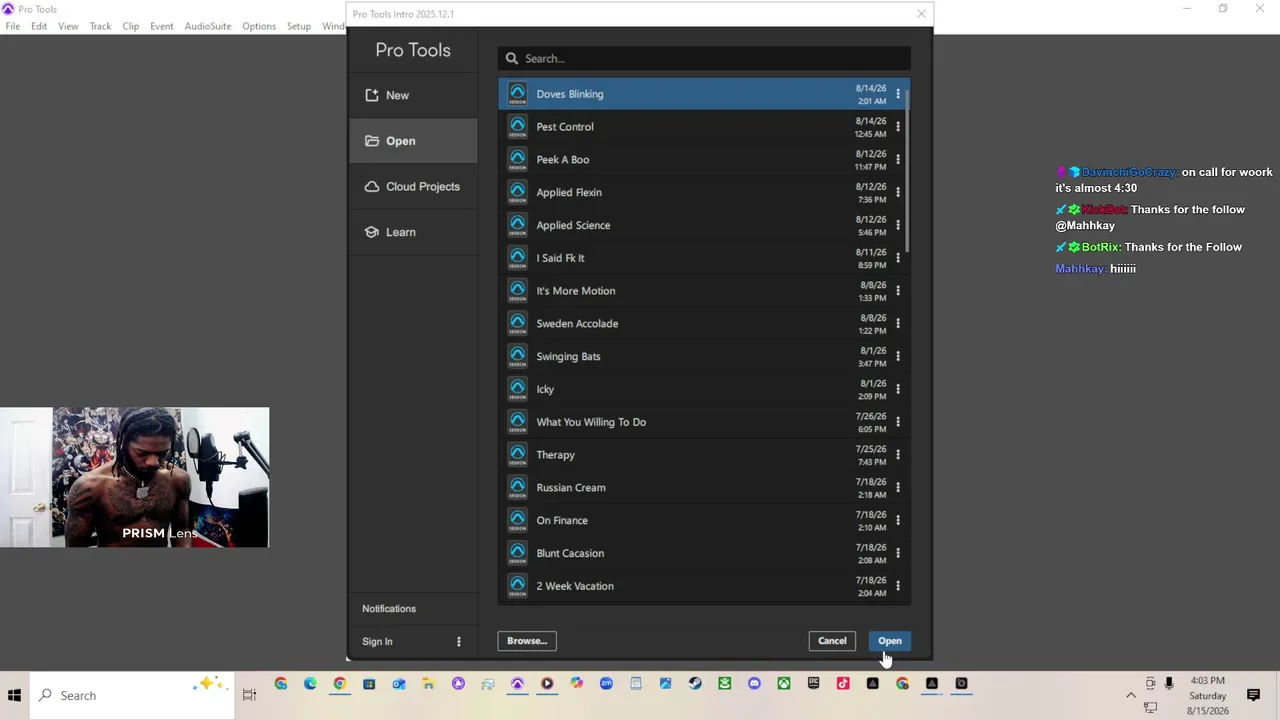Screen dimensions: 1280x720
Task: Open the options menu for Pest Control
Action: pos(898,127)
